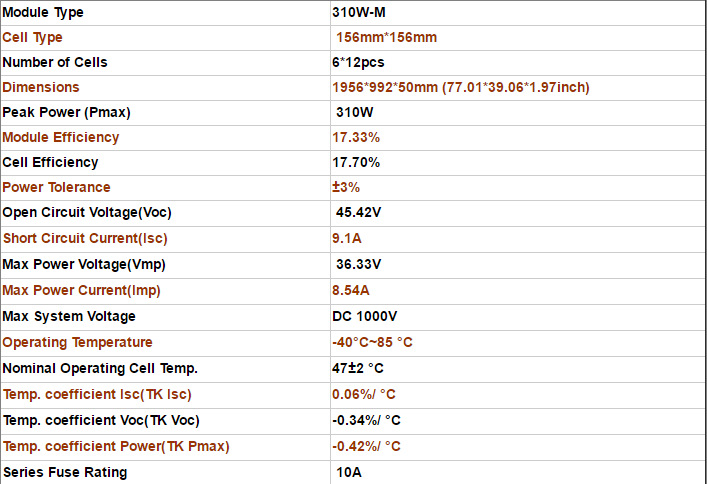Click the 'Operating Temperature' label
707x484 pixels.
(x=77, y=342)
